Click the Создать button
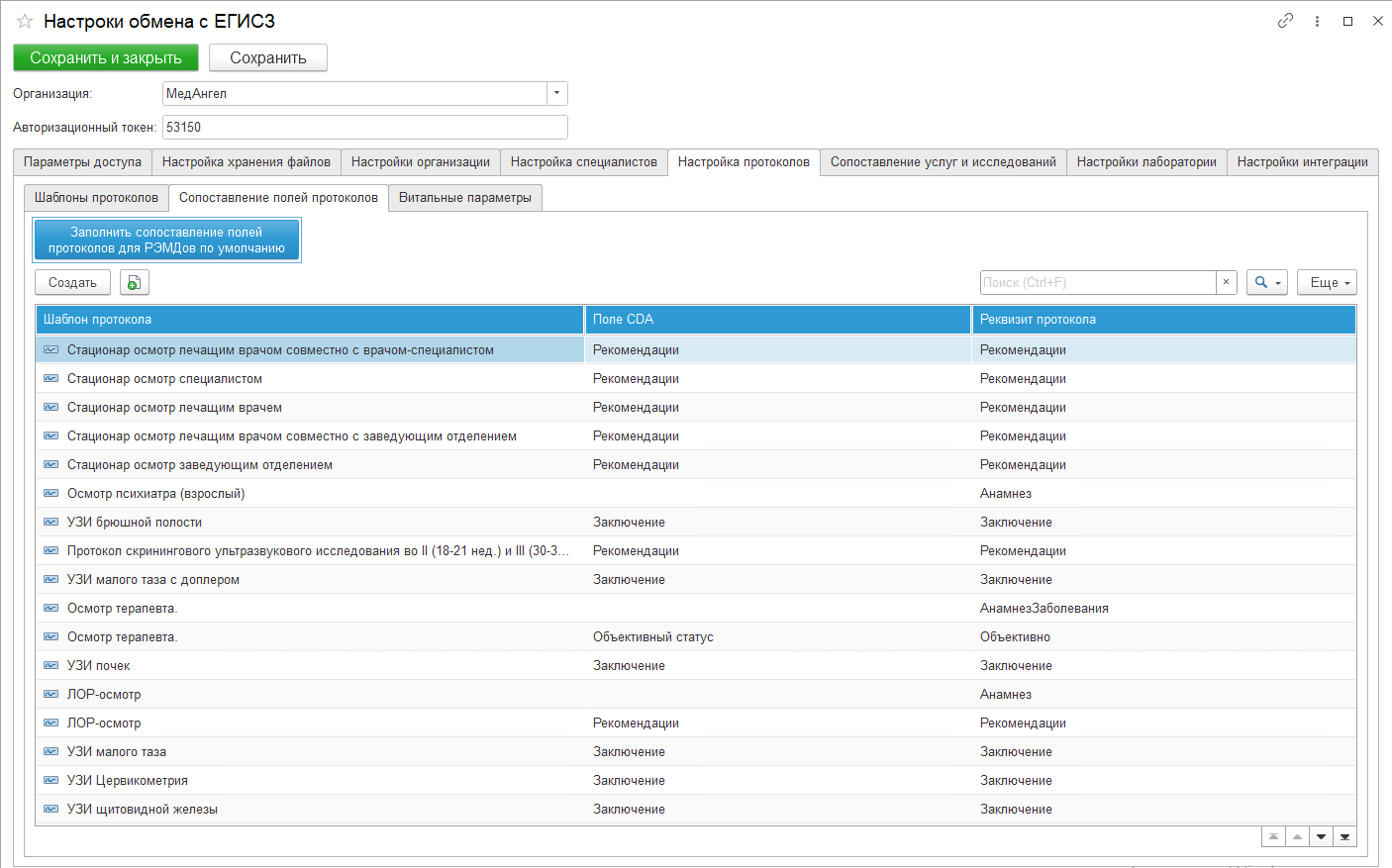Screen dimensions: 1392x868 pyautogui.click(x=72, y=283)
